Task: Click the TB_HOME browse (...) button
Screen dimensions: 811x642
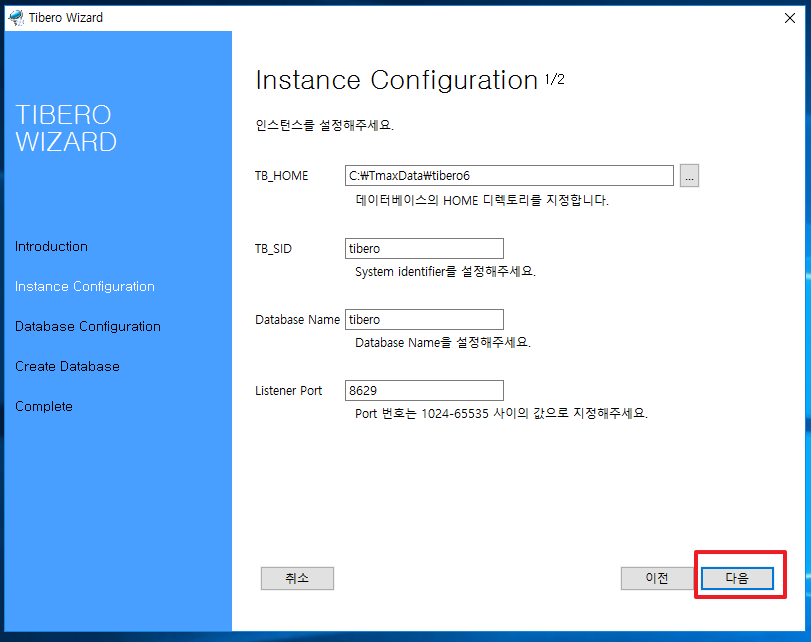Action: tap(689, 175)
